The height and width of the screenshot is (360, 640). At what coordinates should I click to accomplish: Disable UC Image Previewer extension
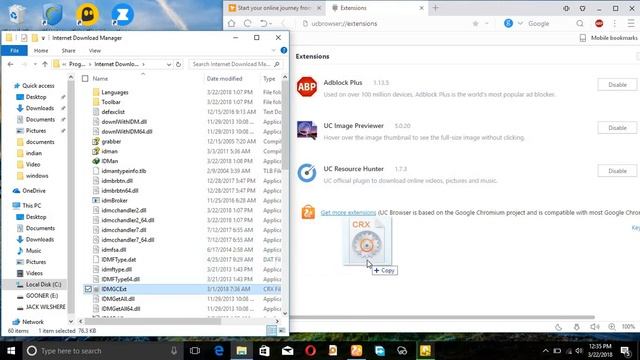coord(617,128)
